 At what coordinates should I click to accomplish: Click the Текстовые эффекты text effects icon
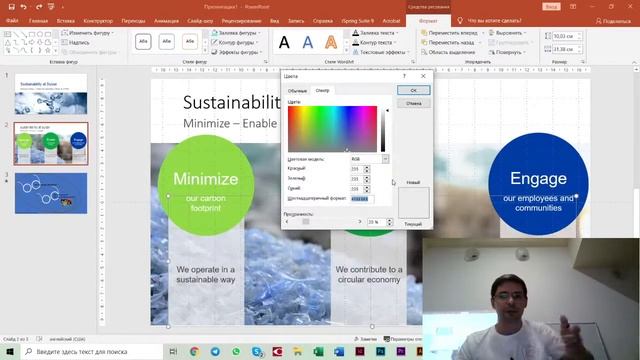pyautogui.click(x=356, y=52)
